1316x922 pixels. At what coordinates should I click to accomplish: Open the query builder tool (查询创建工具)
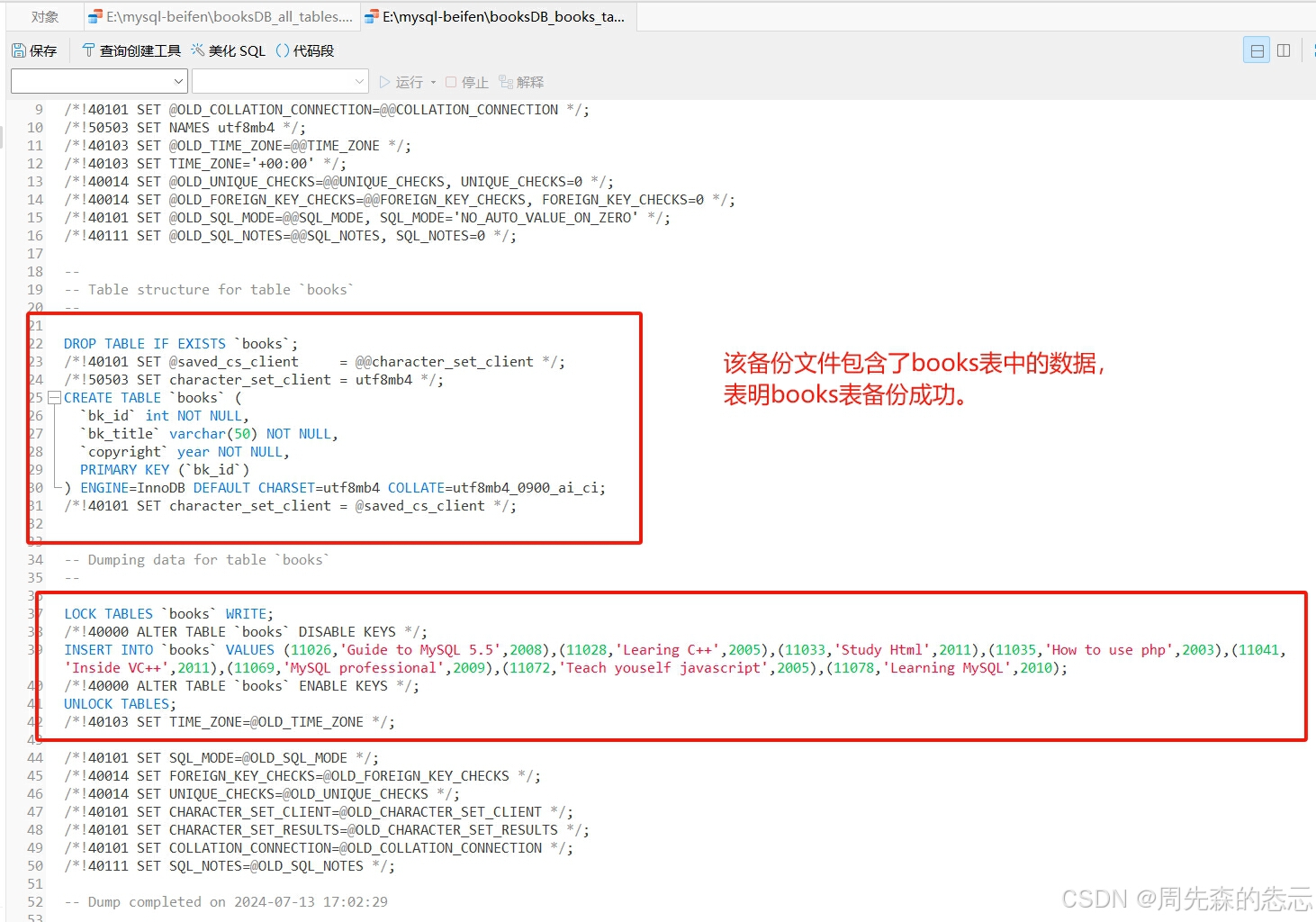[131, 51]
